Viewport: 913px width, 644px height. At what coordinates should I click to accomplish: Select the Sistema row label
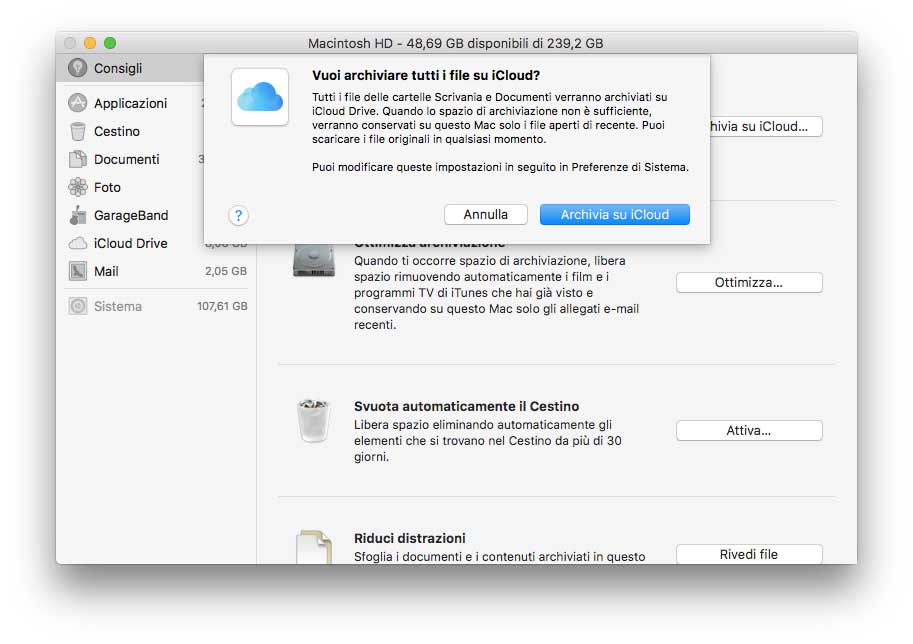click(x=118, y=306)
